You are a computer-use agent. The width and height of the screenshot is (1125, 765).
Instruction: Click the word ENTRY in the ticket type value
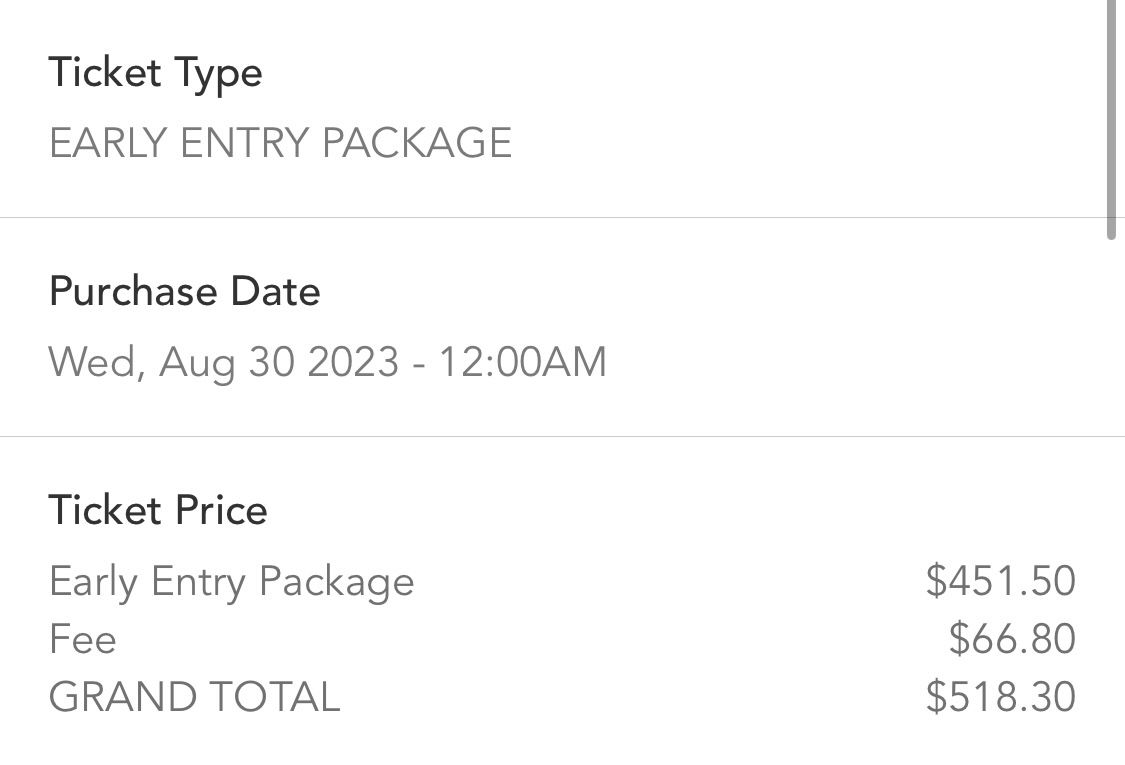tap(246, 142)
